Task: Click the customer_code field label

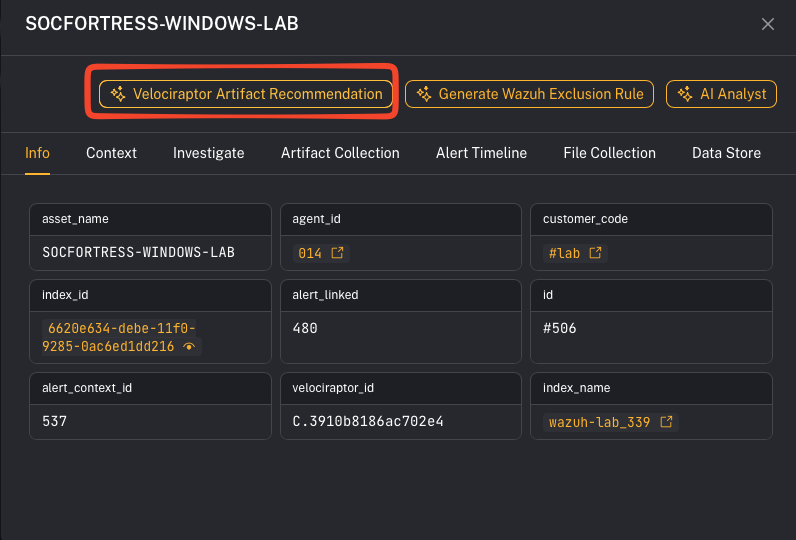Action: [x=585, y=219]
